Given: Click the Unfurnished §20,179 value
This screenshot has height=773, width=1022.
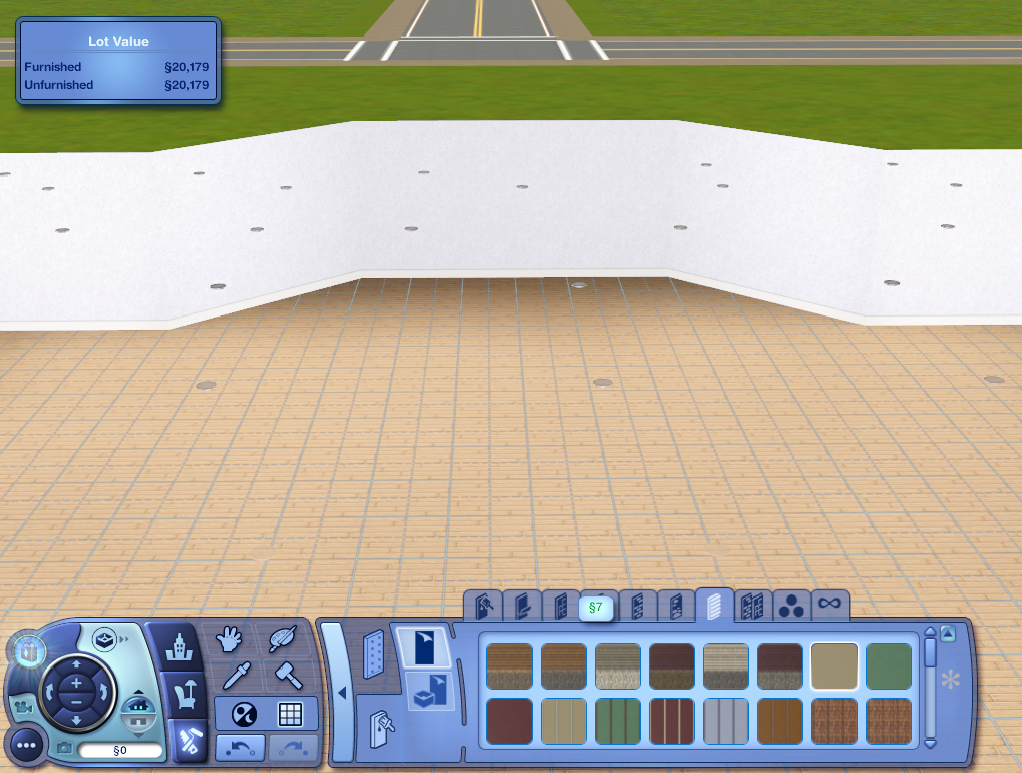Looking at the screenshot, I should tap(186, 85).
